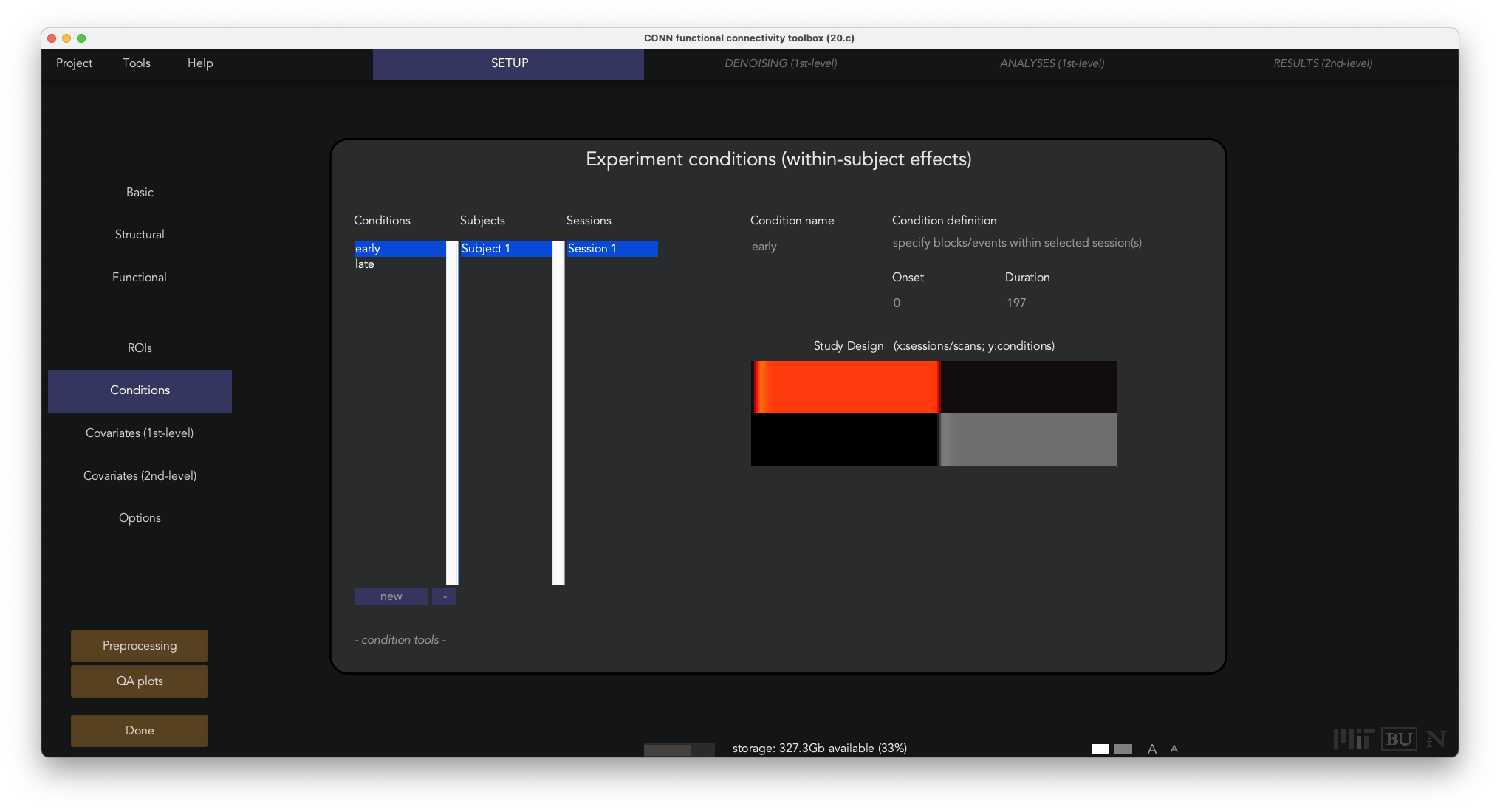Screen dimensions: 1500x812
Task: Click the new condition button
Action: tap(391, 596)
